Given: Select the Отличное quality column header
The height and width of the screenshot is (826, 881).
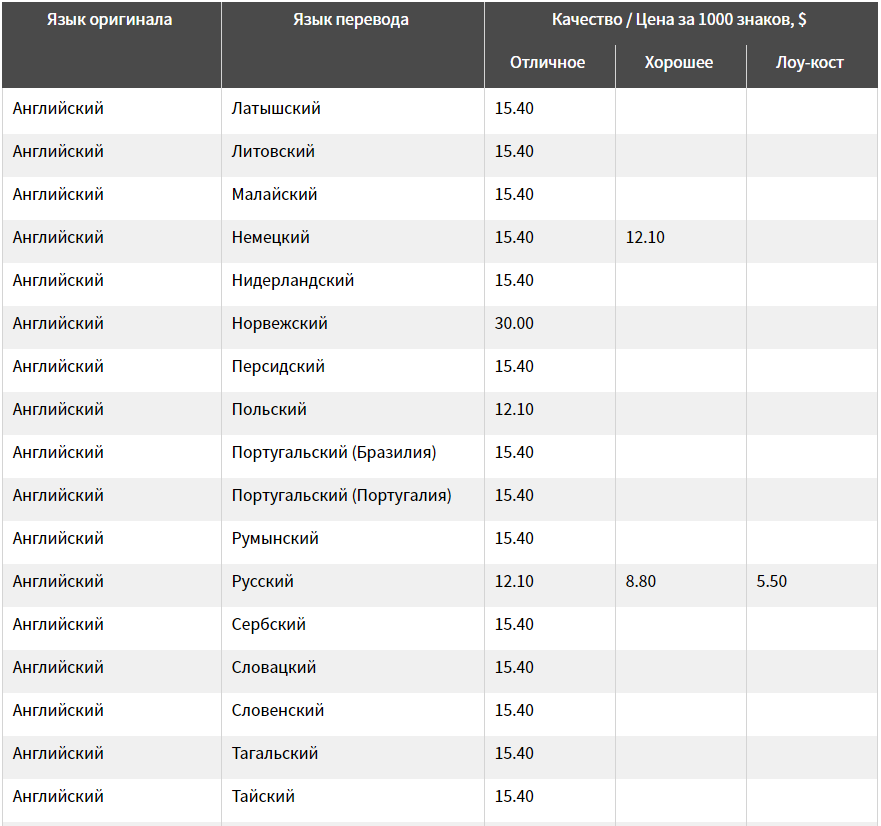Looking at the screenshot, I should [x=547, y=62].
